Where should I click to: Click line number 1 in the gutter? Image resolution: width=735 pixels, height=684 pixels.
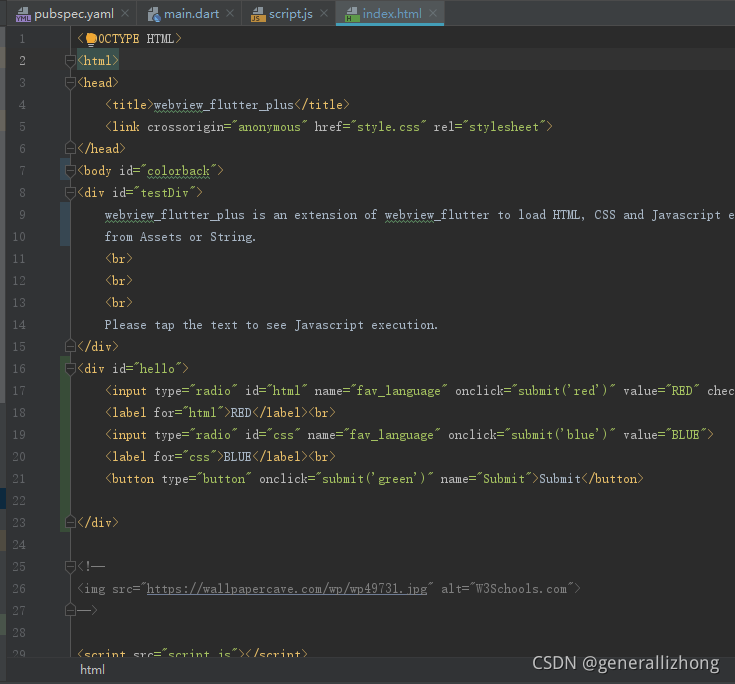(x=22, y=39)
